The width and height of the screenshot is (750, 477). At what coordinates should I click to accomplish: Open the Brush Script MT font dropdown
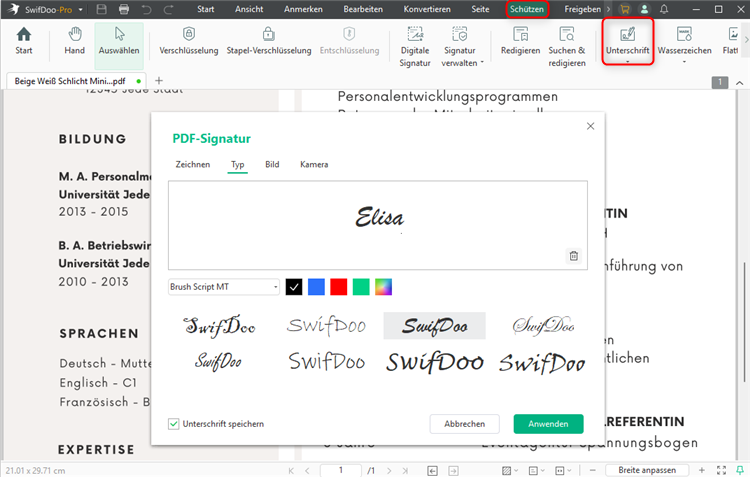tap(223, 287)
